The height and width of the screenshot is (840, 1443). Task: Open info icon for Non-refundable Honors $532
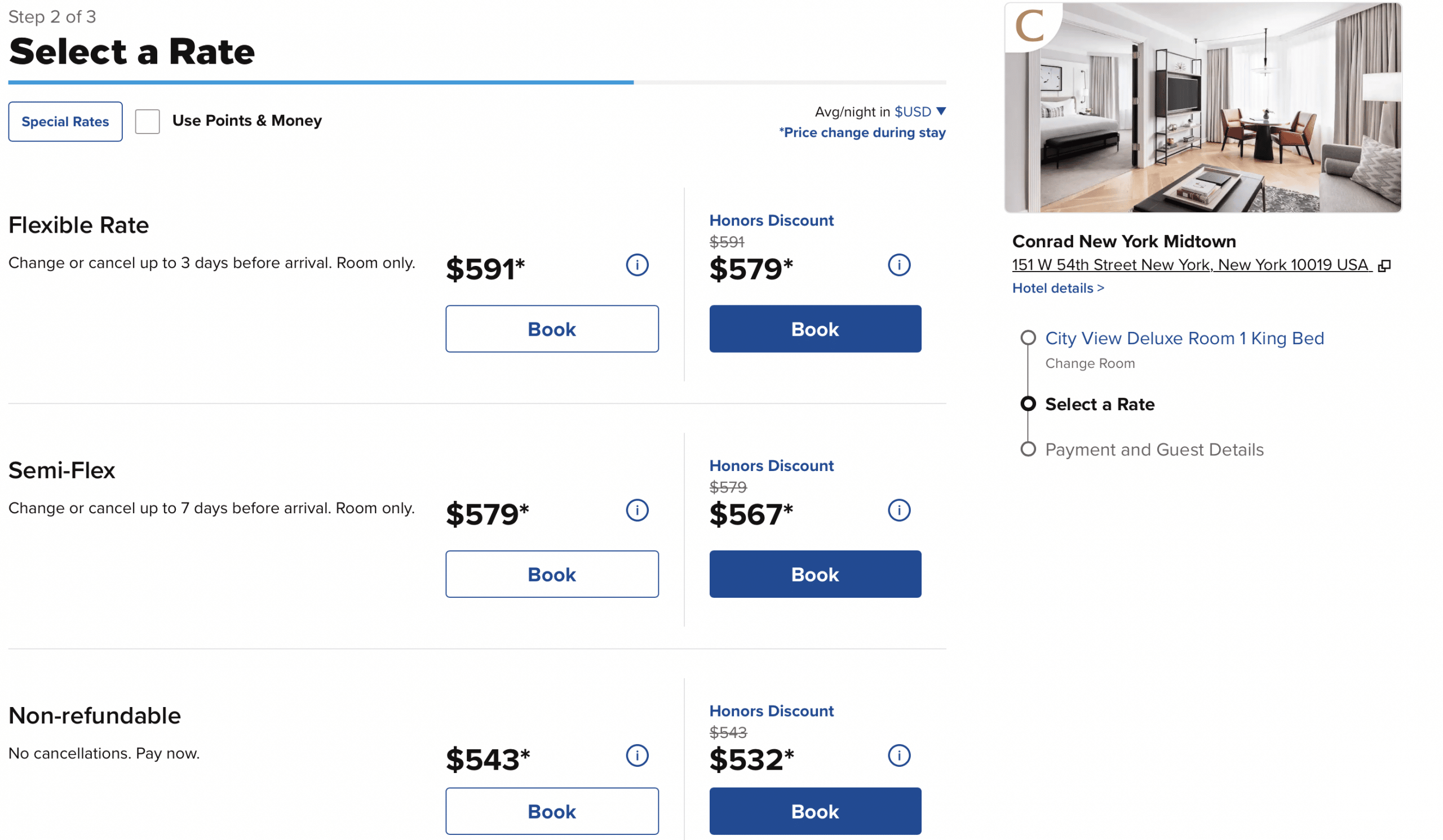pos(898,755)
